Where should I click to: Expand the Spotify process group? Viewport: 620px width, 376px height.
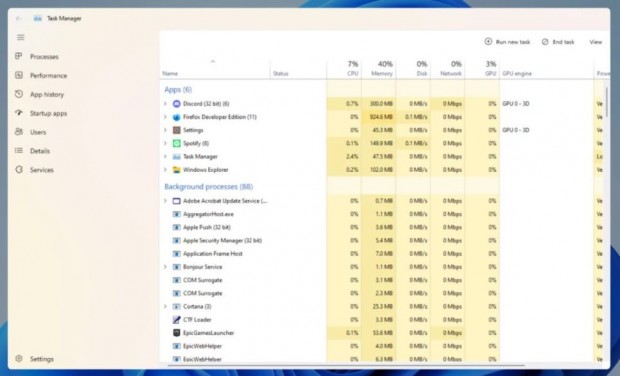165,143
